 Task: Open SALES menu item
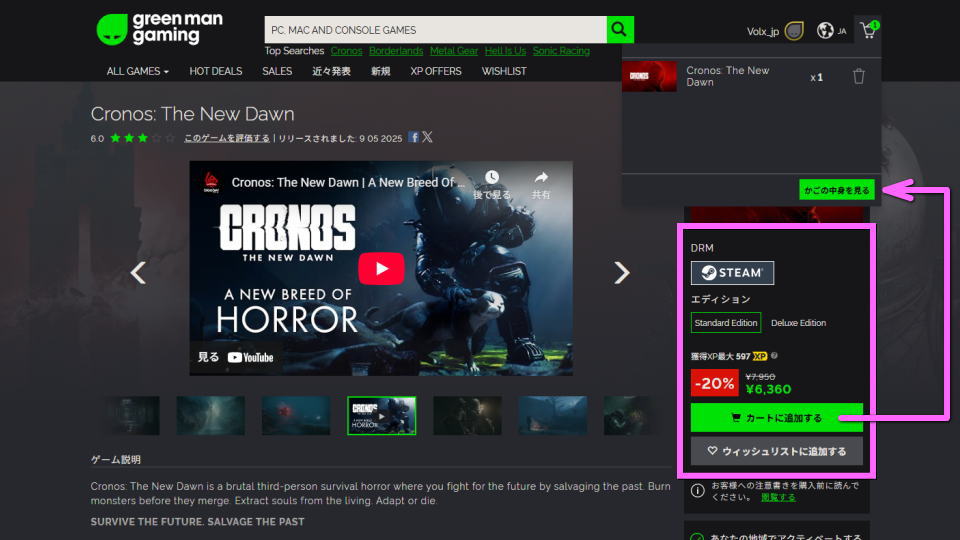(277, 72)
